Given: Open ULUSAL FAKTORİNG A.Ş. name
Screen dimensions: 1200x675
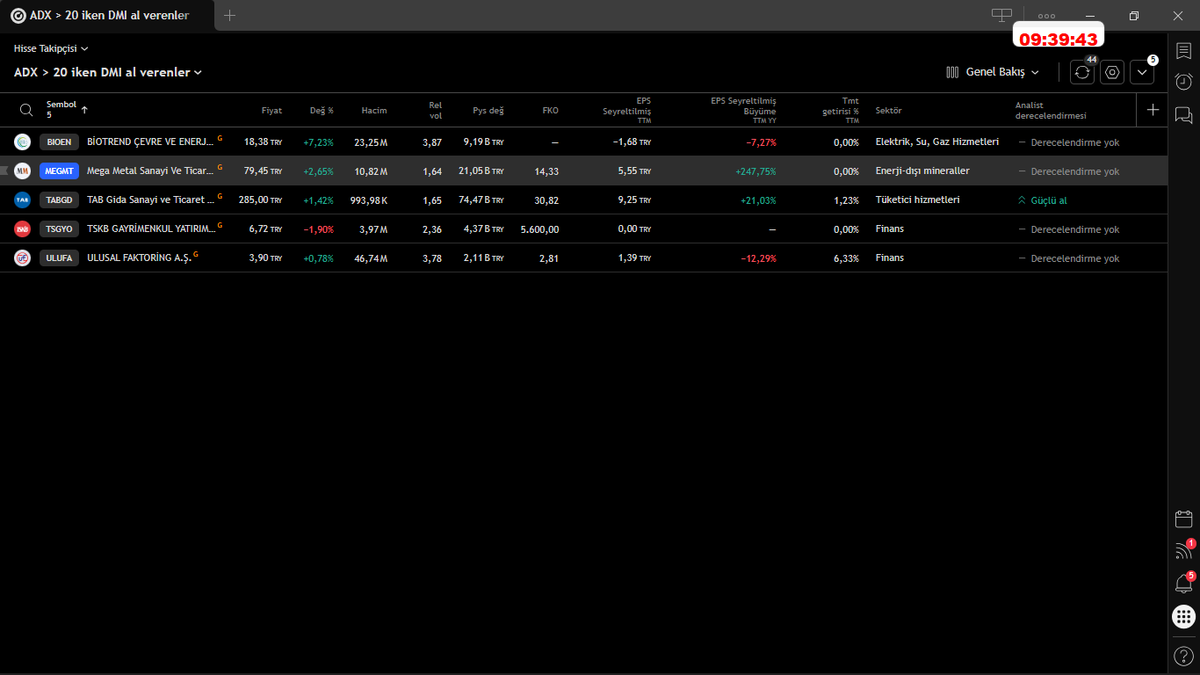Looking at the screenshot, I should [x=139, y=258].
